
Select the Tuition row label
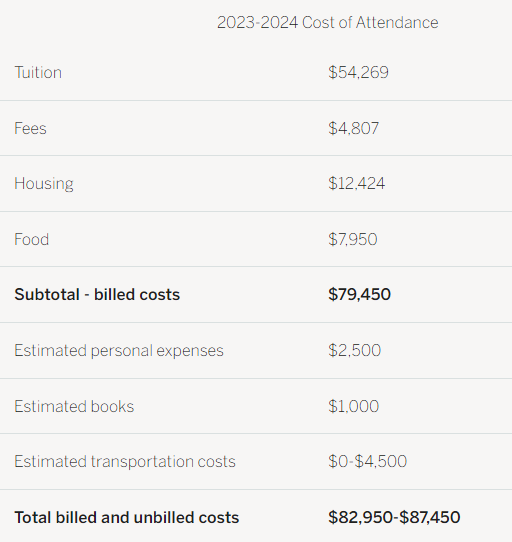(x=38, y=73)
